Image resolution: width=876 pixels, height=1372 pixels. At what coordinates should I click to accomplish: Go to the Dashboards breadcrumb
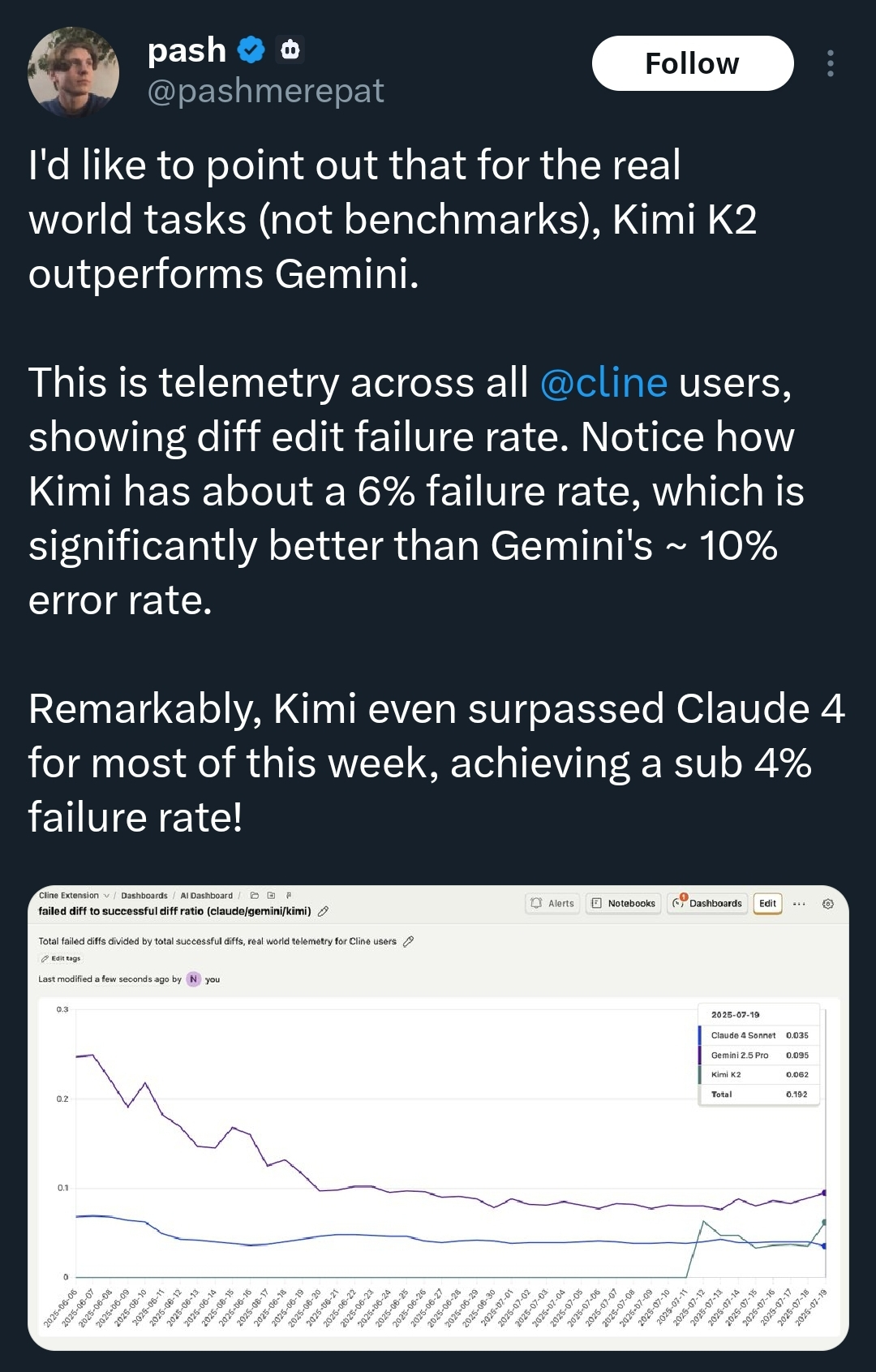(x=144, y=896)
